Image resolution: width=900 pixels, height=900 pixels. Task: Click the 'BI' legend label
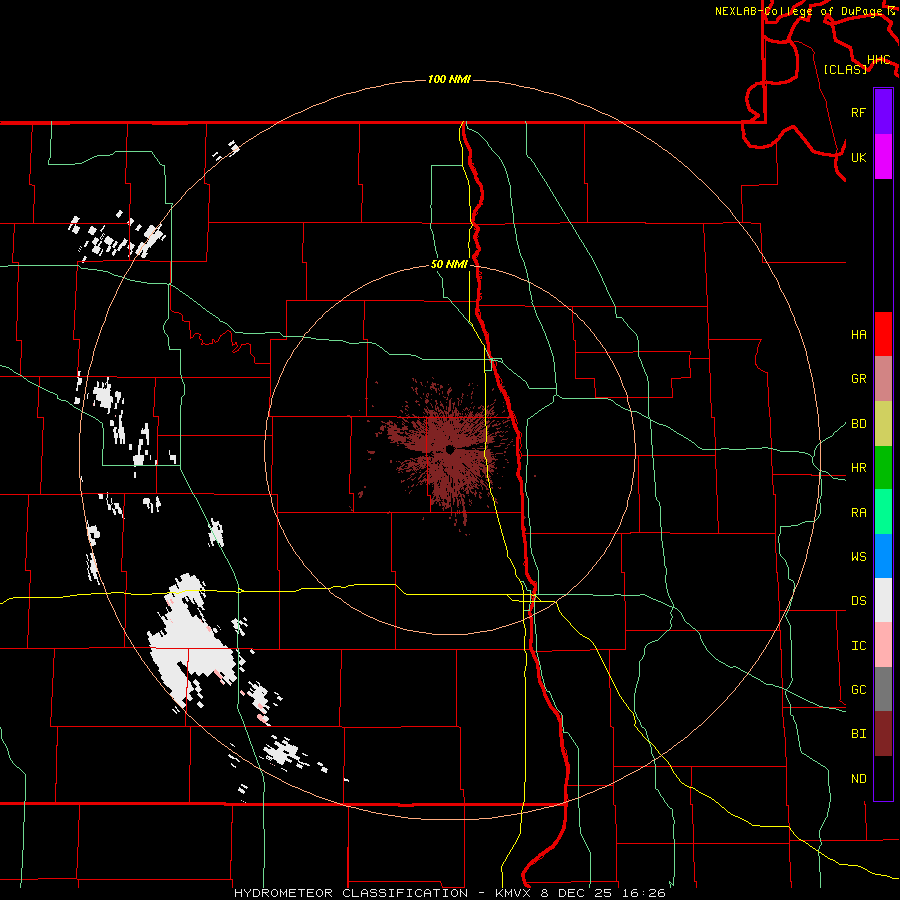pyautogui.click(x=858, y=734)
